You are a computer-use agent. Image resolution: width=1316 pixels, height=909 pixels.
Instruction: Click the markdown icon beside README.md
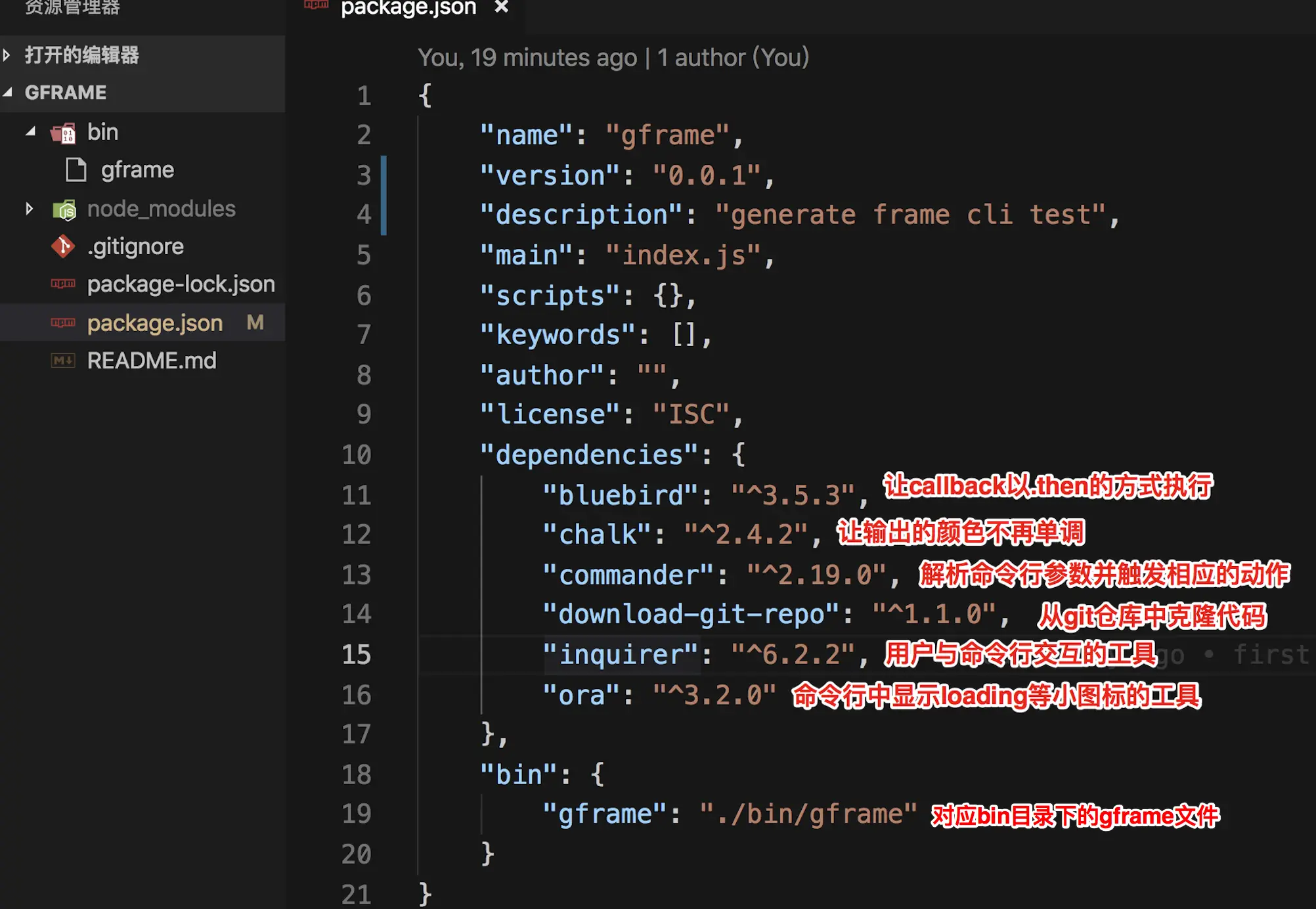click(x=63, y=361)
